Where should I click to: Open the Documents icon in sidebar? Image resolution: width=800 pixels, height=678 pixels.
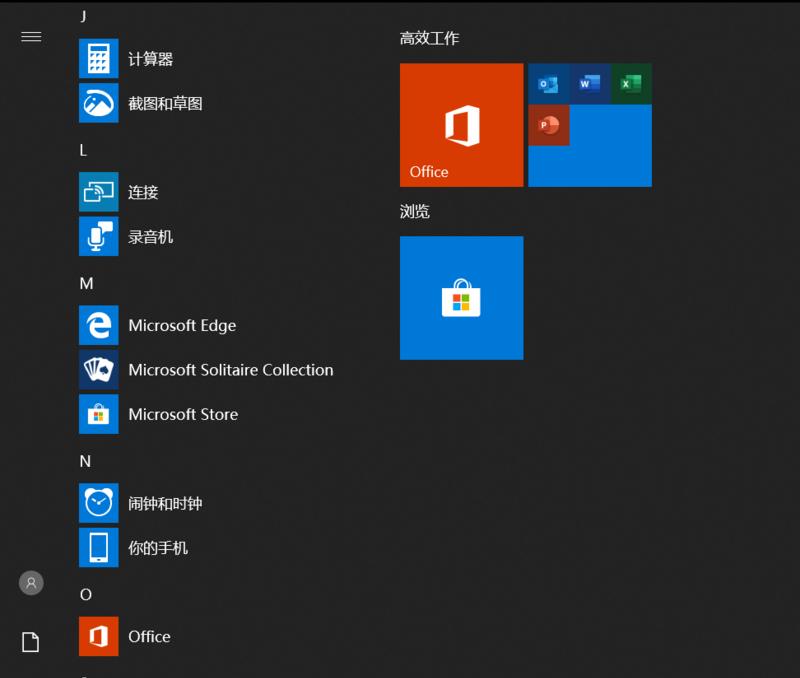coord(31,642)
